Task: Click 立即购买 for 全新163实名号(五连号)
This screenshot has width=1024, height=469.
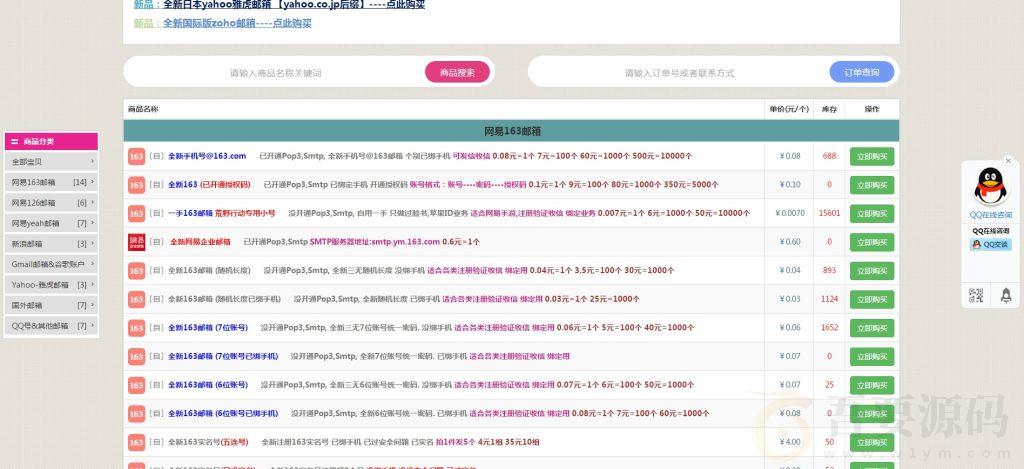Action: point(872,442)
